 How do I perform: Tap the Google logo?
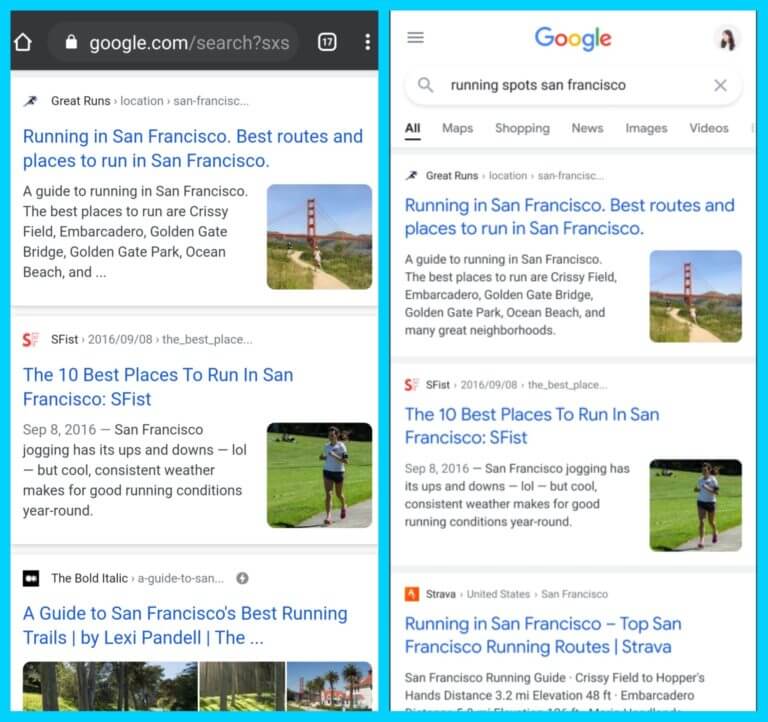pyautogui.click(x=572, y=38)
